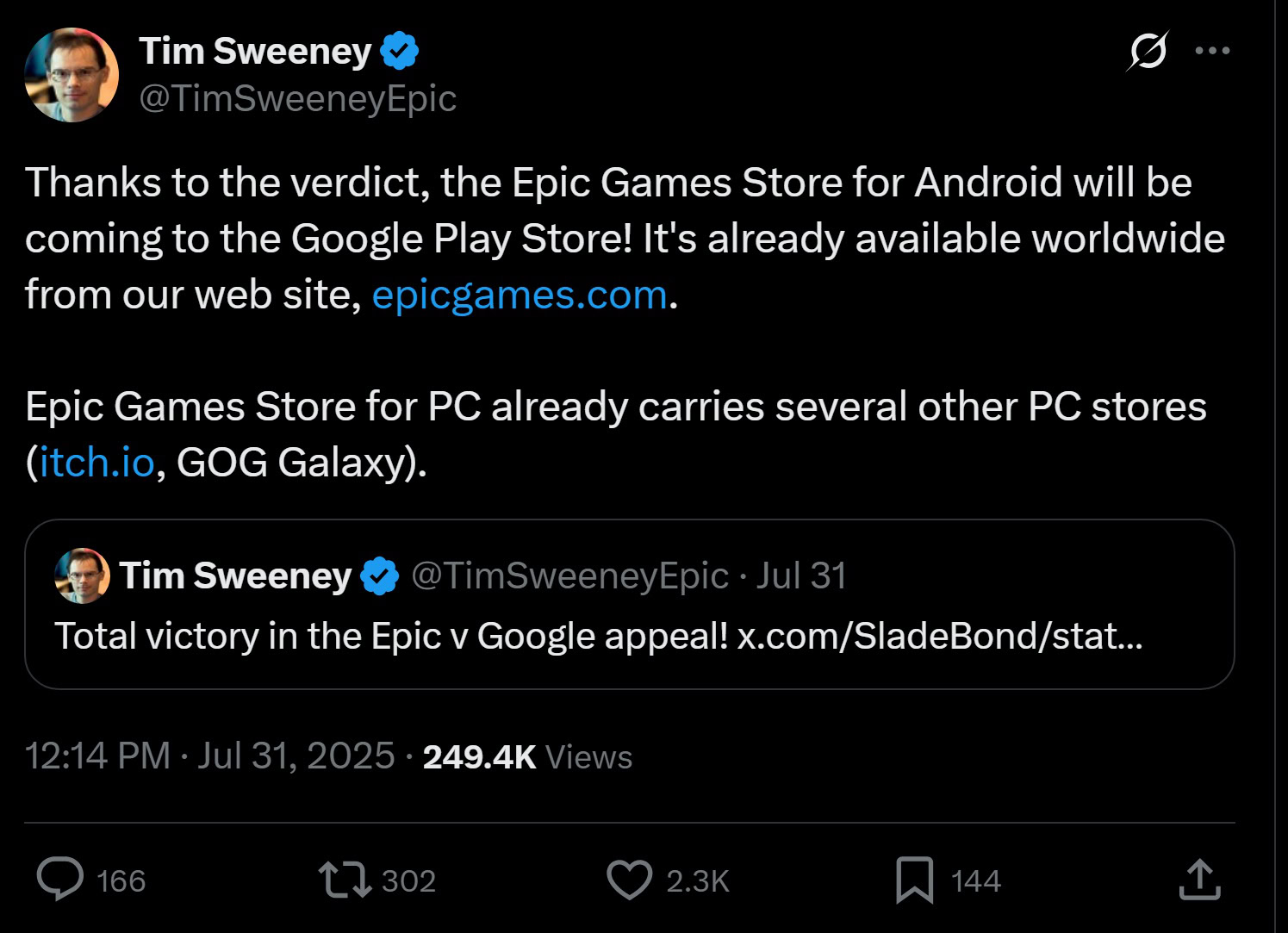The height and width of the screenshot is (933, 1288).
Task: Click the like count showing 2.3K
Action: point(697,880)
